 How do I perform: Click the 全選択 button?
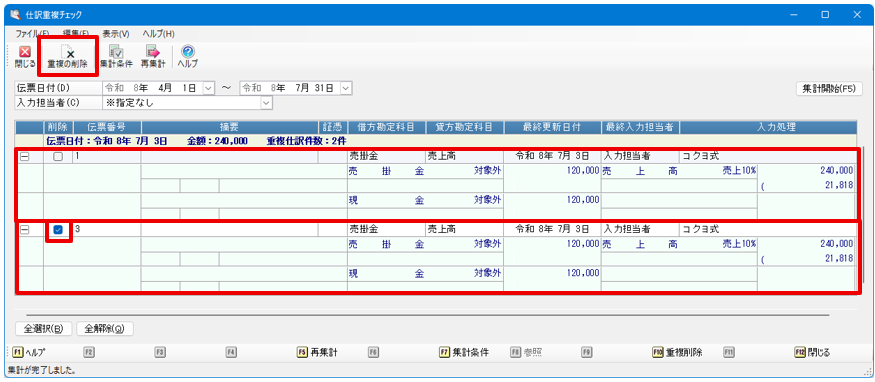(x=44, y=328)
